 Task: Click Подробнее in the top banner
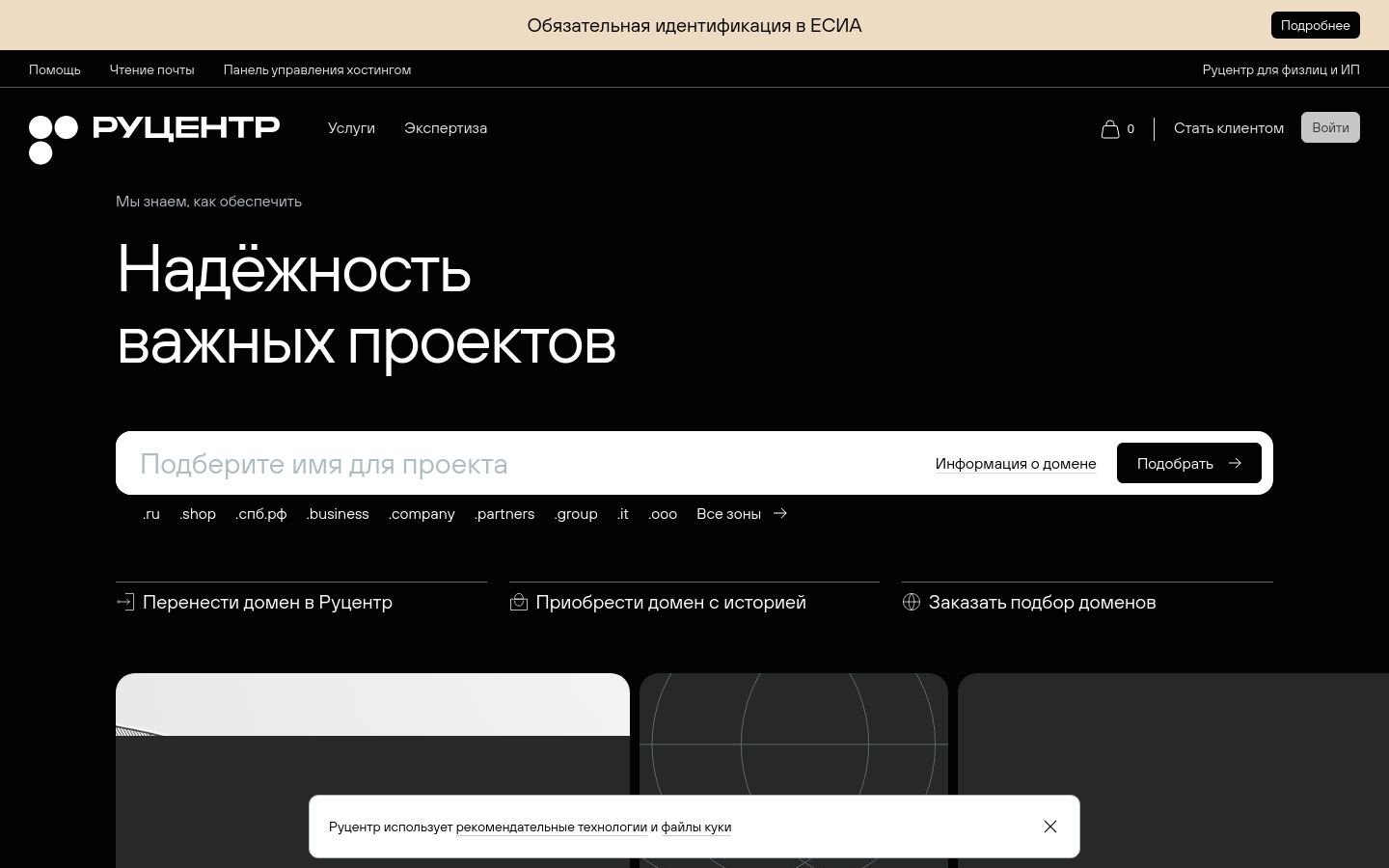[1316, 25]
